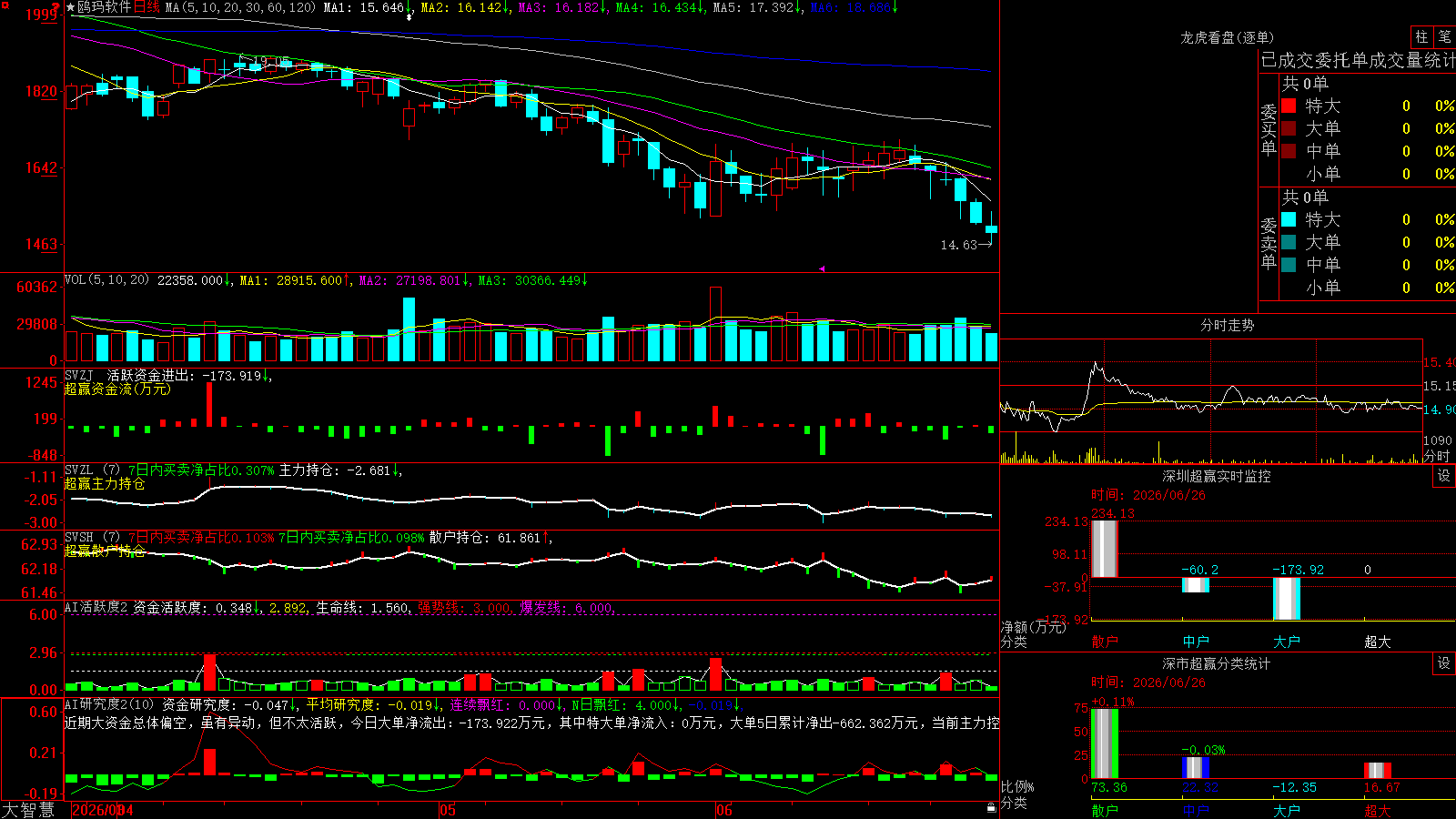Click the 大户 net amount bar -173.92
This screenshot has width=1456, height=819.
point(1287,599)
